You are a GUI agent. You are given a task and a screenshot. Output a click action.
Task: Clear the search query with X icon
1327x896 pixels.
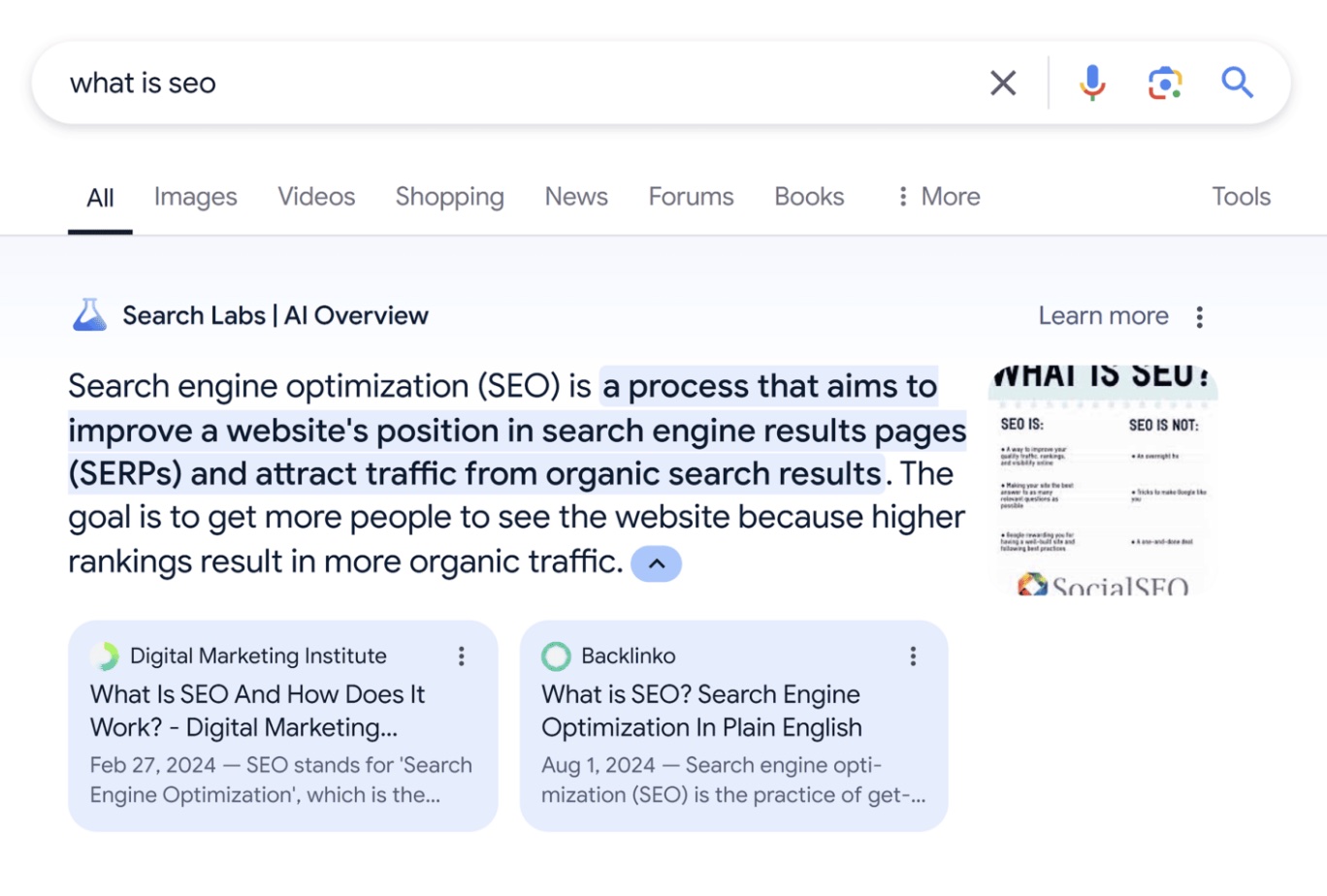1003,83
